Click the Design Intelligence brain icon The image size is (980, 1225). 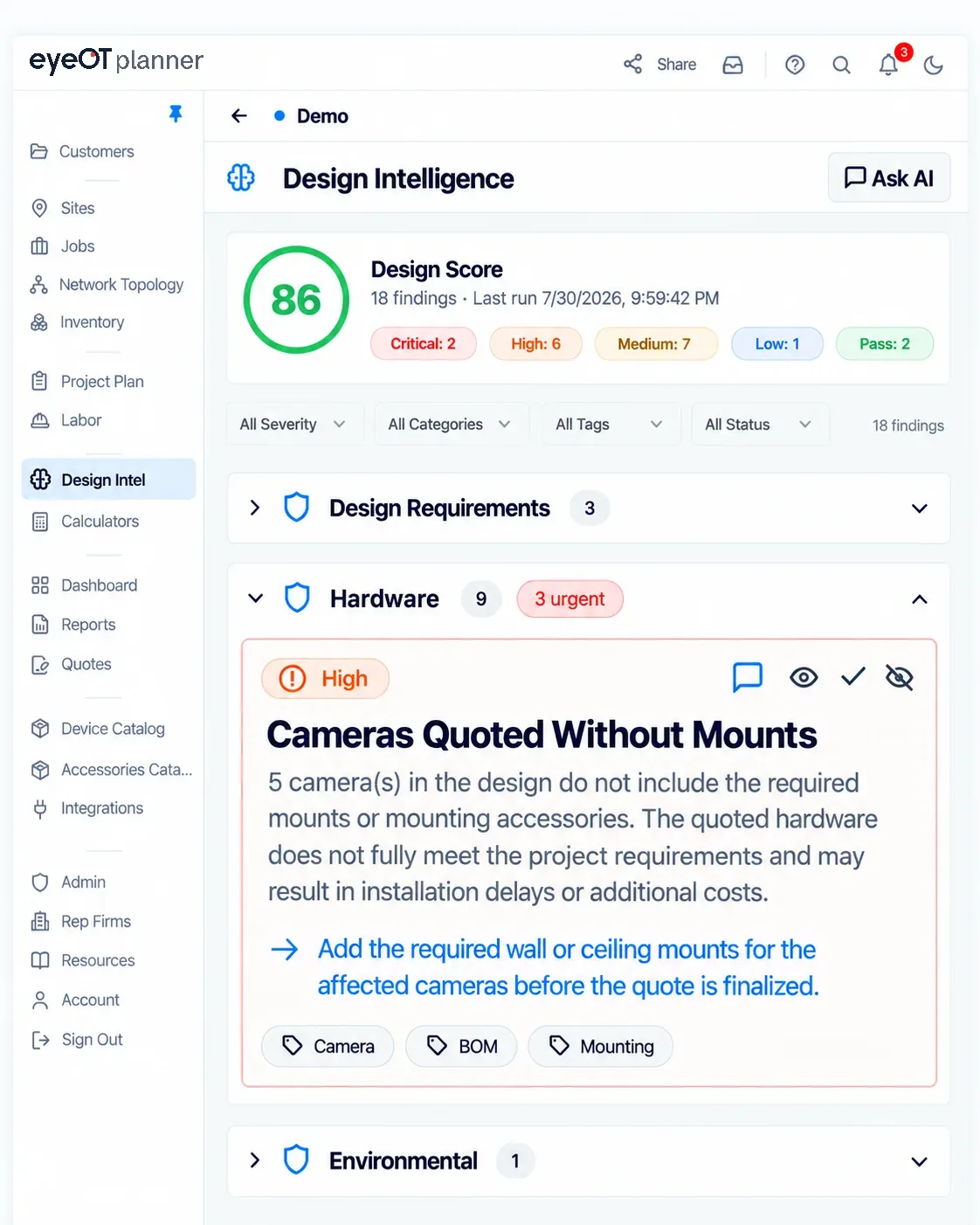click(x=241, y=178)
